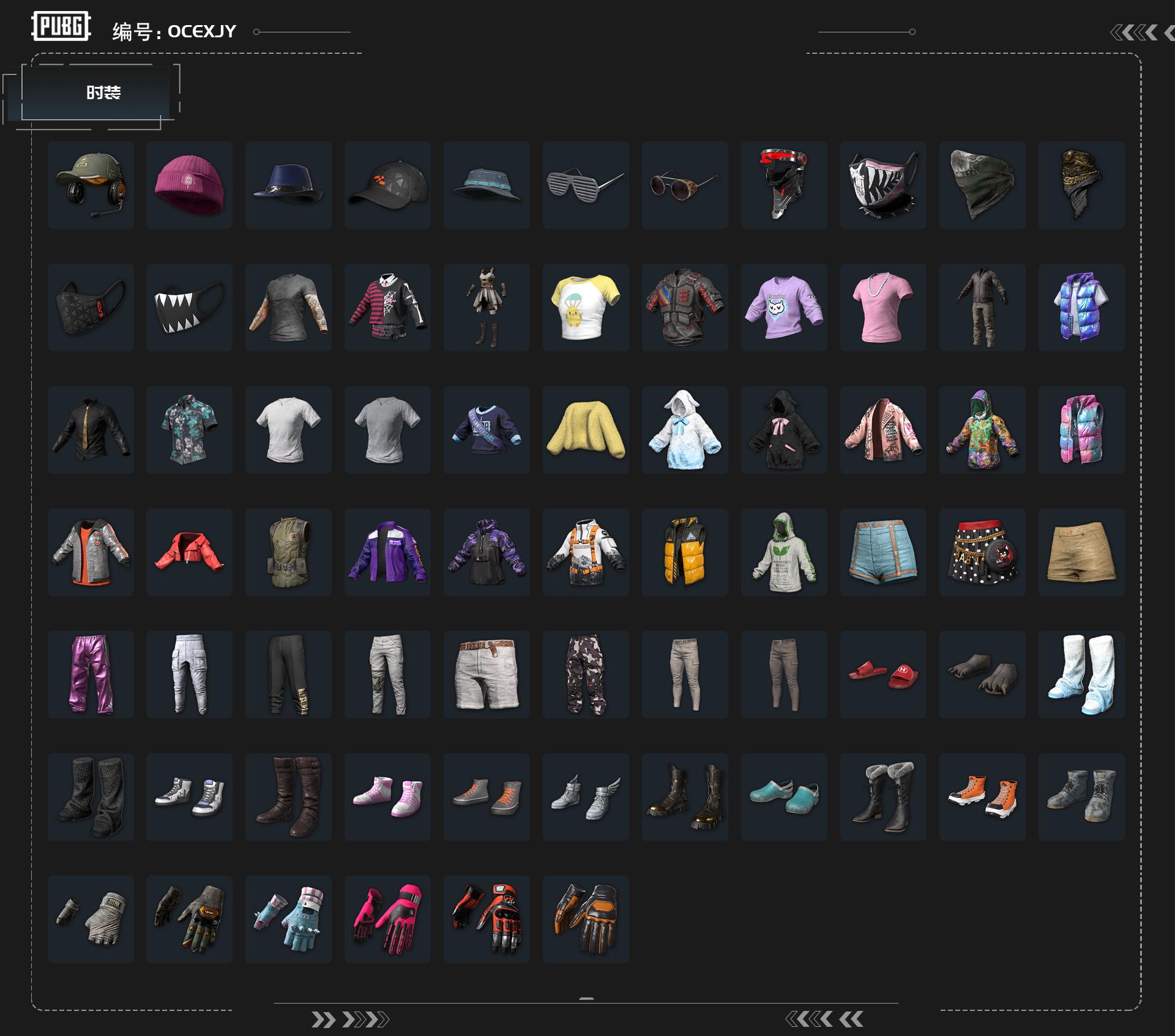
Task: Select the black shirt with gold tie
Action: pos(91,430)
